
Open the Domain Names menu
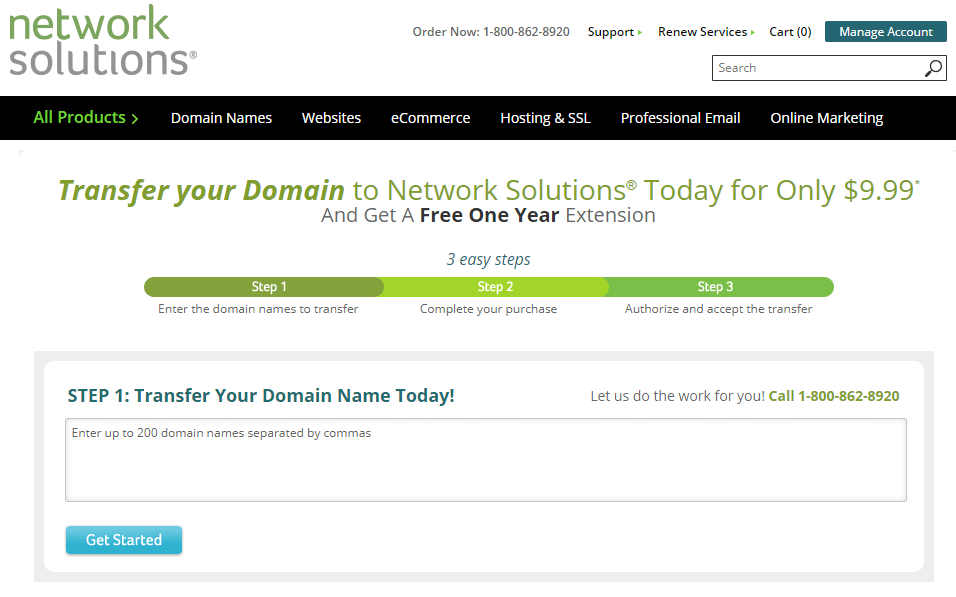click(x=221, y=118)
